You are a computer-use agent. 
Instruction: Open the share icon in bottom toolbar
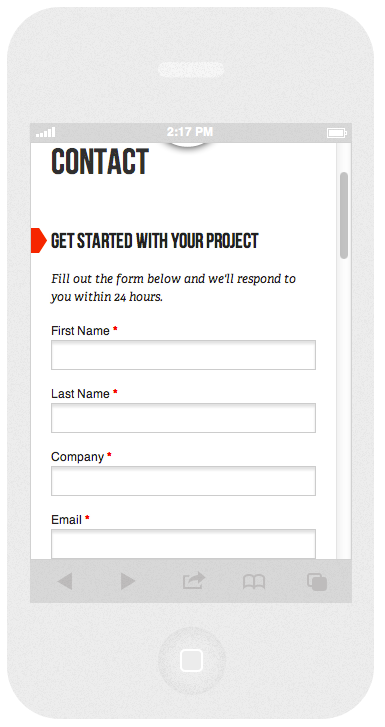194,580
